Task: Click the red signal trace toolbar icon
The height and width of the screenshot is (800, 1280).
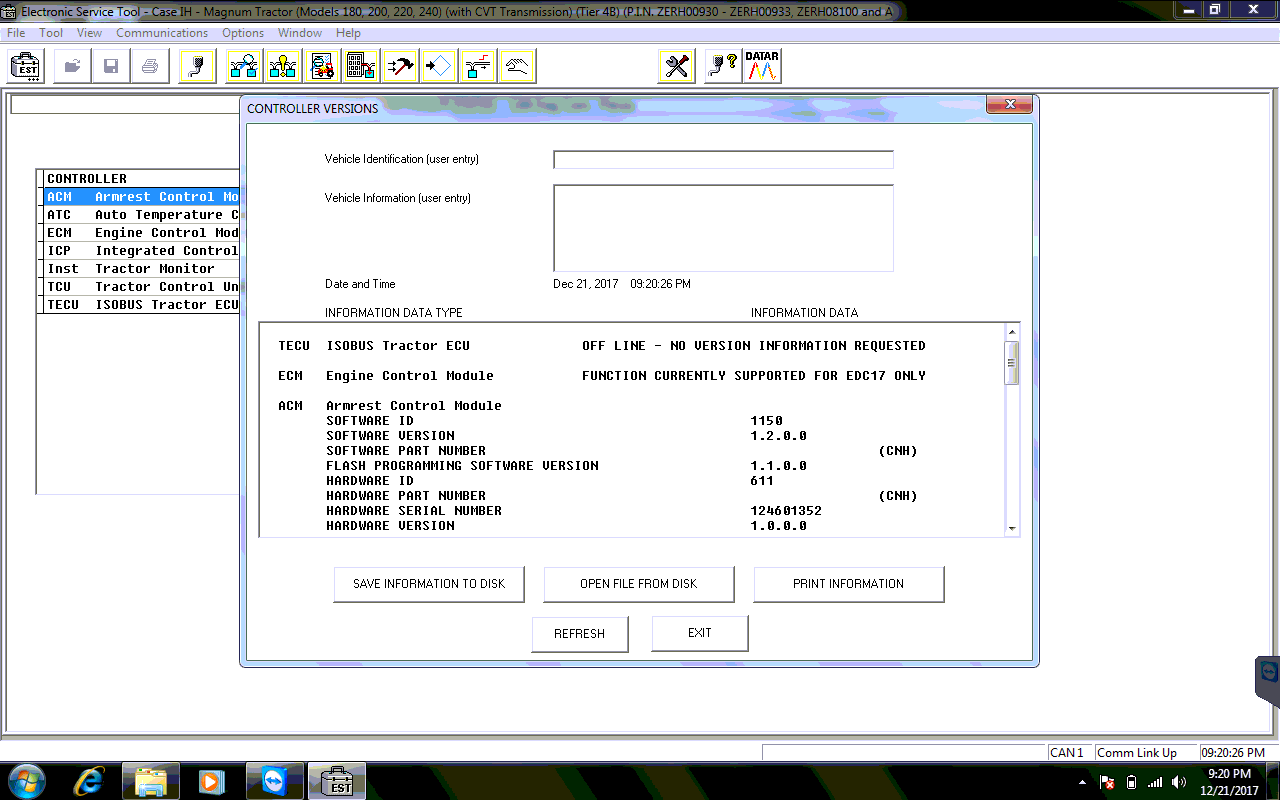Action: (x=478, y=67)
